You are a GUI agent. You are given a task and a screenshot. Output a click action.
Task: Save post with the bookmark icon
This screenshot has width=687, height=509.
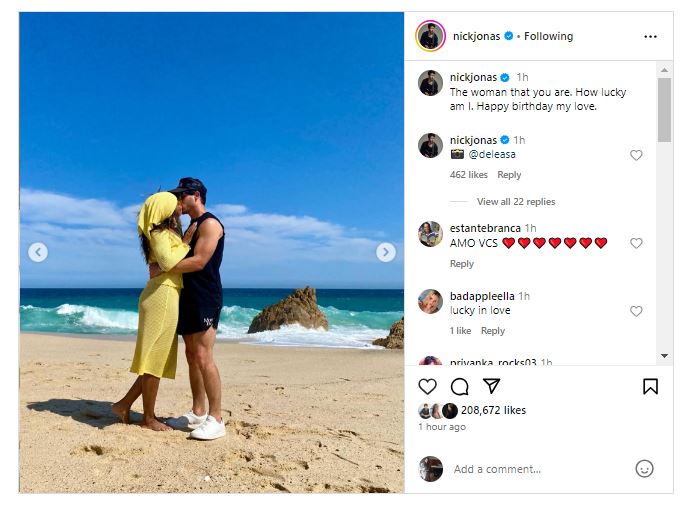pyautogui.click(x=650, y=386)
